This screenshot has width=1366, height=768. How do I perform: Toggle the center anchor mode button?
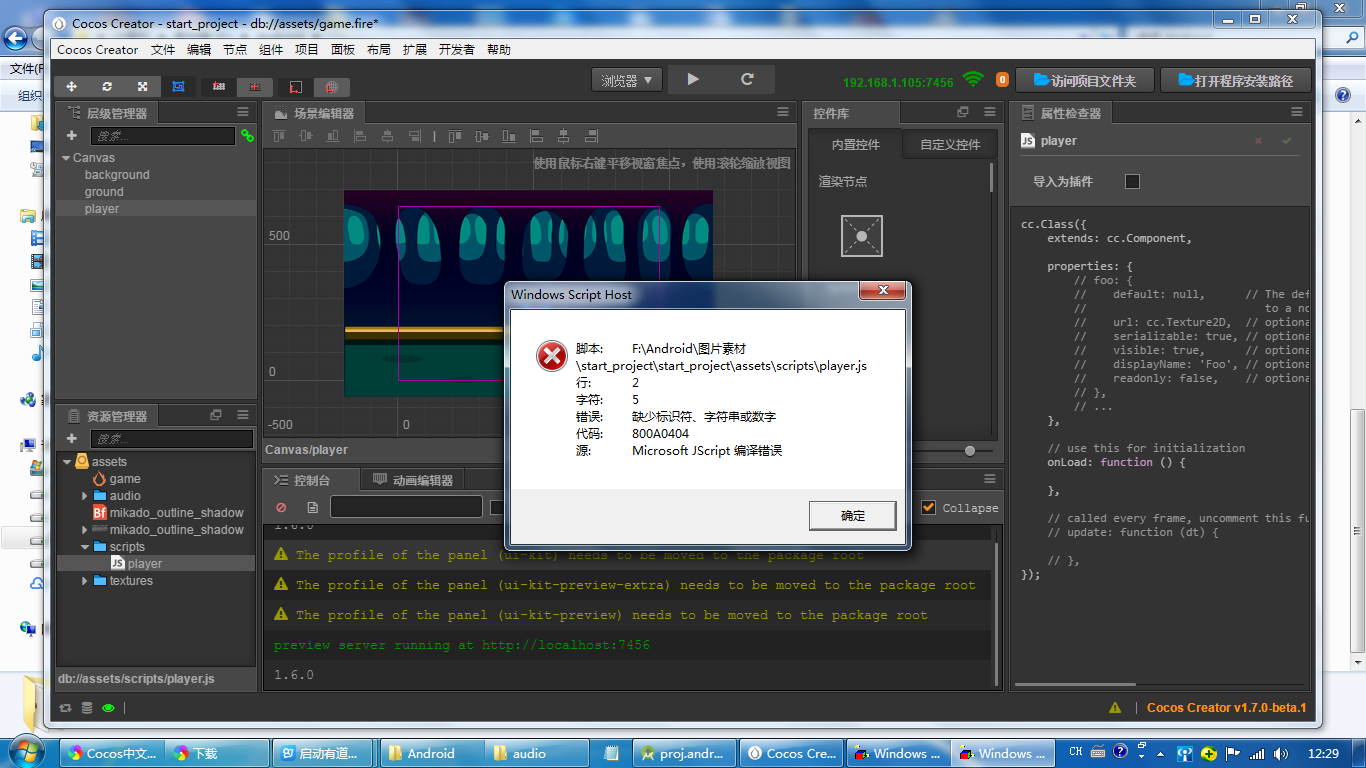(255, 87)
